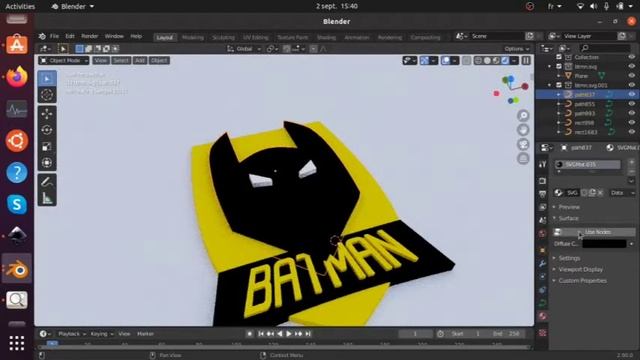Switch to the Sculpting workspace tab
This screenshot has height=360, width=640.
point(223,38)
